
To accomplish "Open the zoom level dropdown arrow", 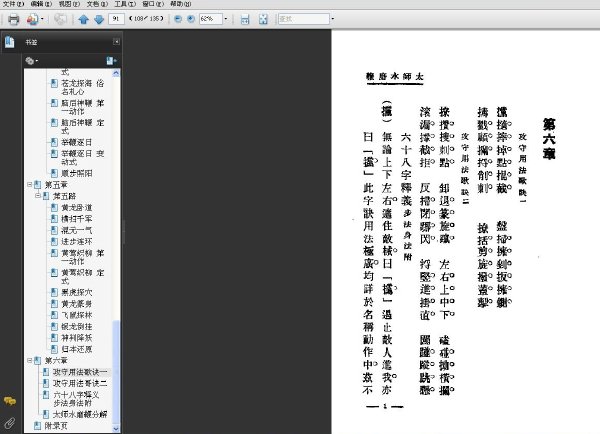I will point(225,19).
